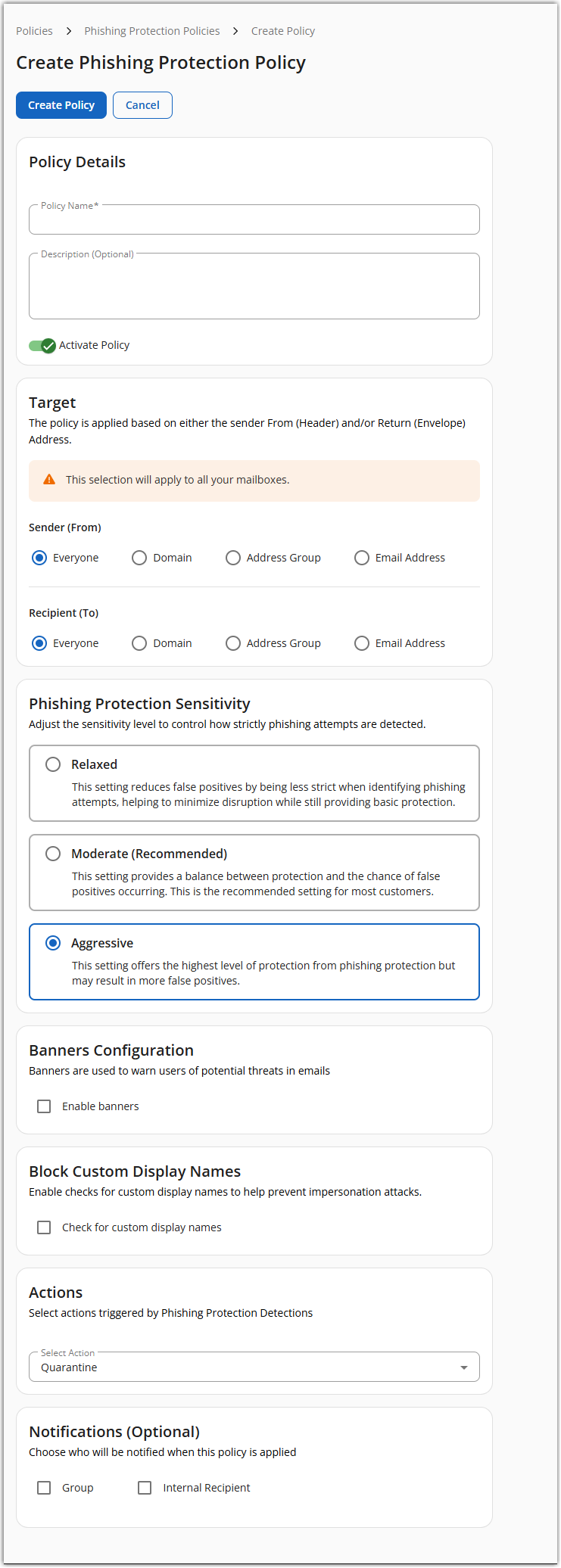Select Address Group for Sender (From)
561x1568 pixels.
(233, 557)
